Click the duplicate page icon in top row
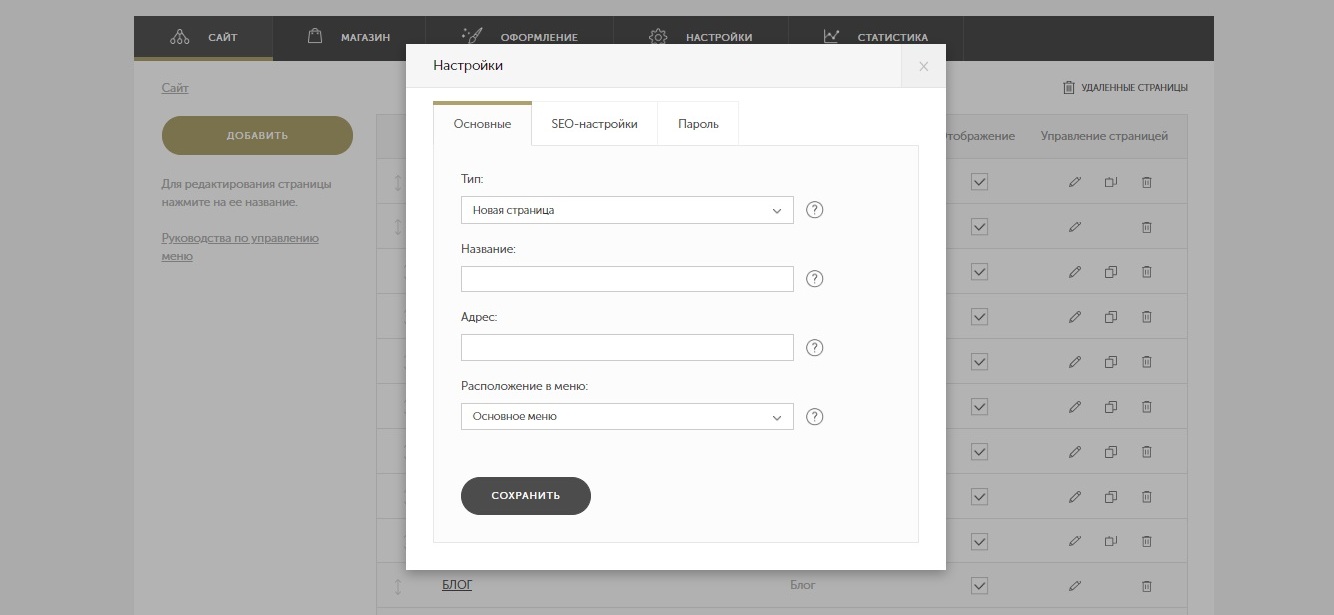 click(1110, 182)
